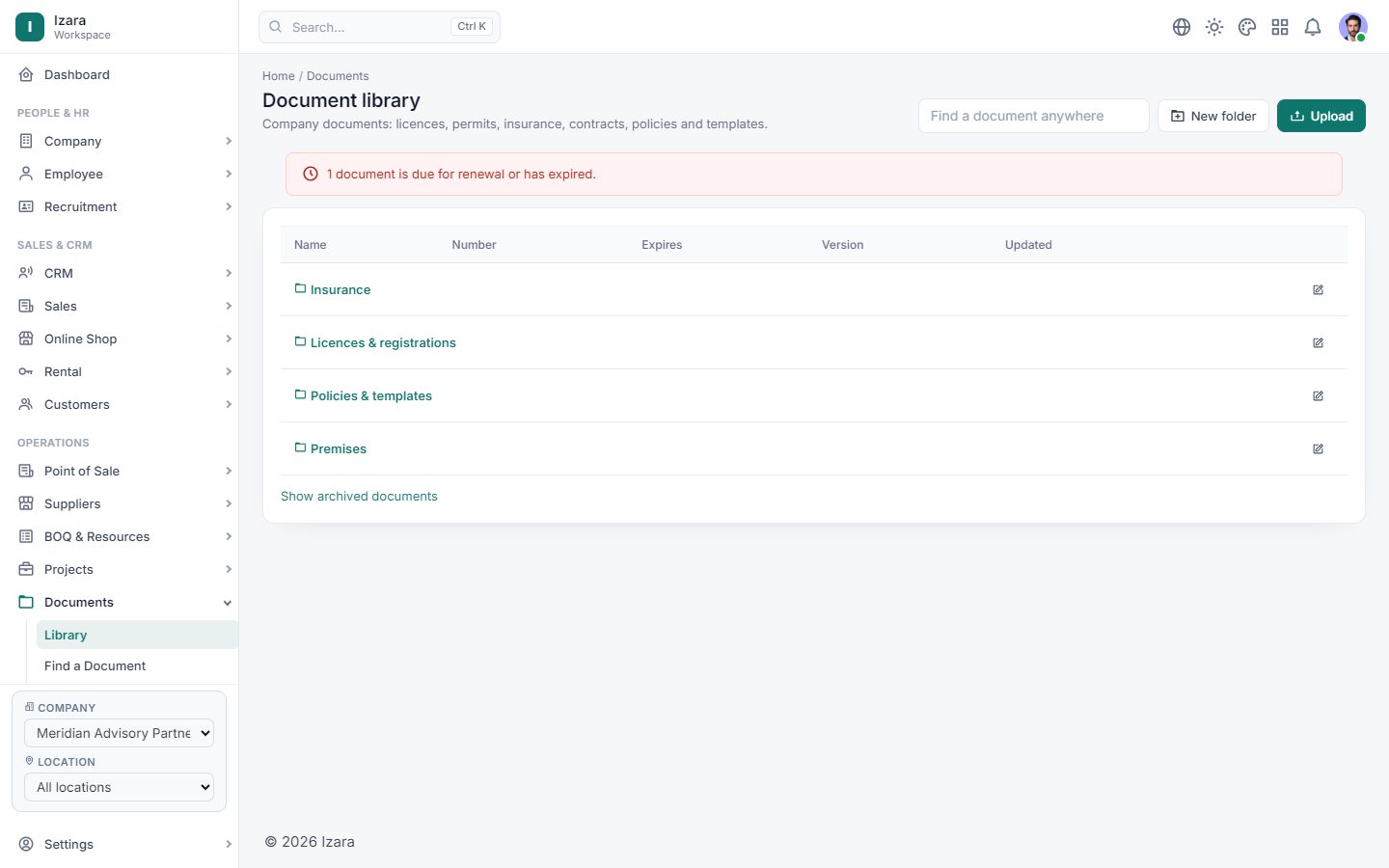The width and height of the screenshot is (1389, 868).
Task: Open the color palette theme icon
Action: click(1247, 27)
